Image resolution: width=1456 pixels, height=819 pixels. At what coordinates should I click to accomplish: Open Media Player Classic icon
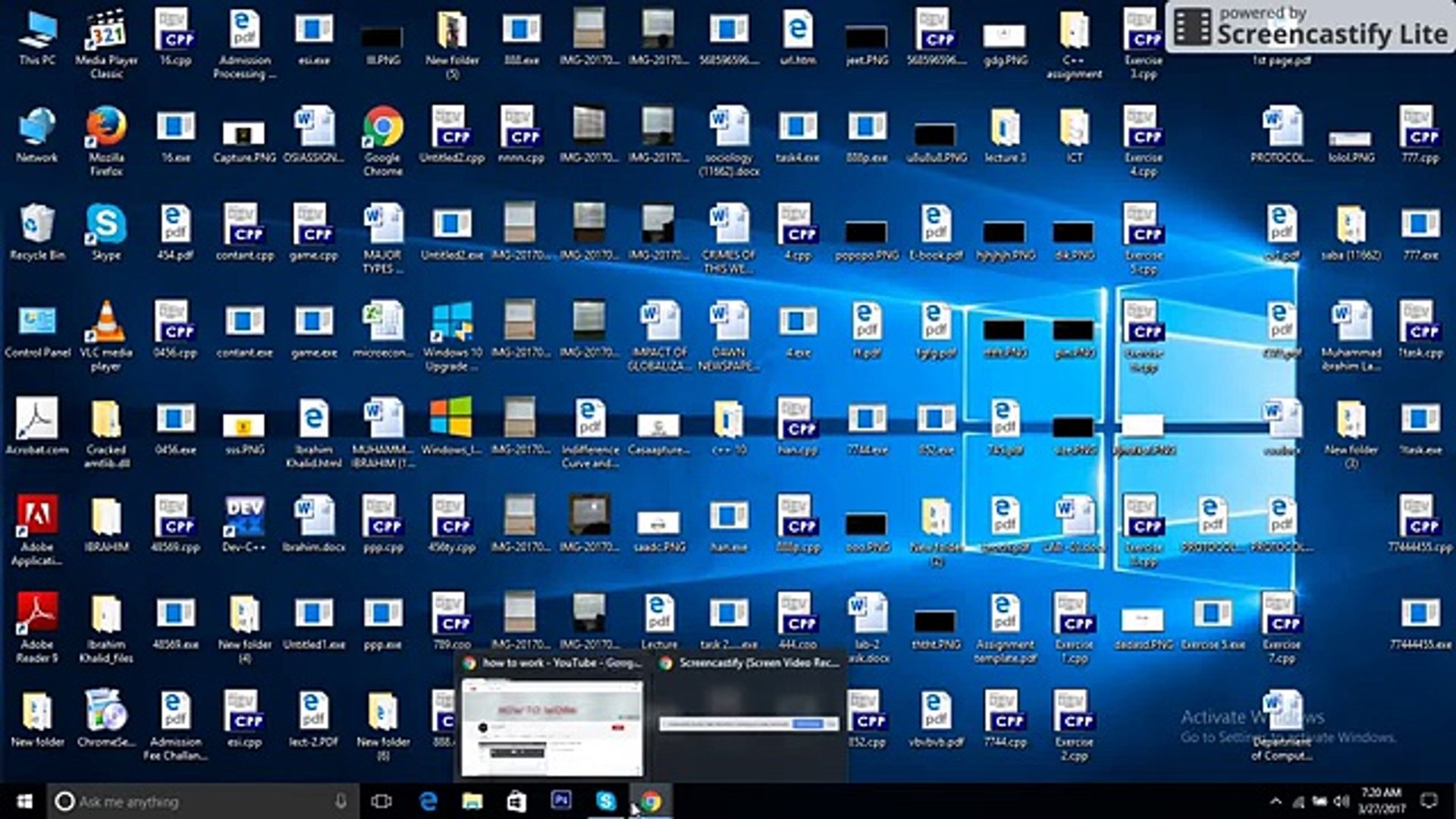click(x=106, y=32)
